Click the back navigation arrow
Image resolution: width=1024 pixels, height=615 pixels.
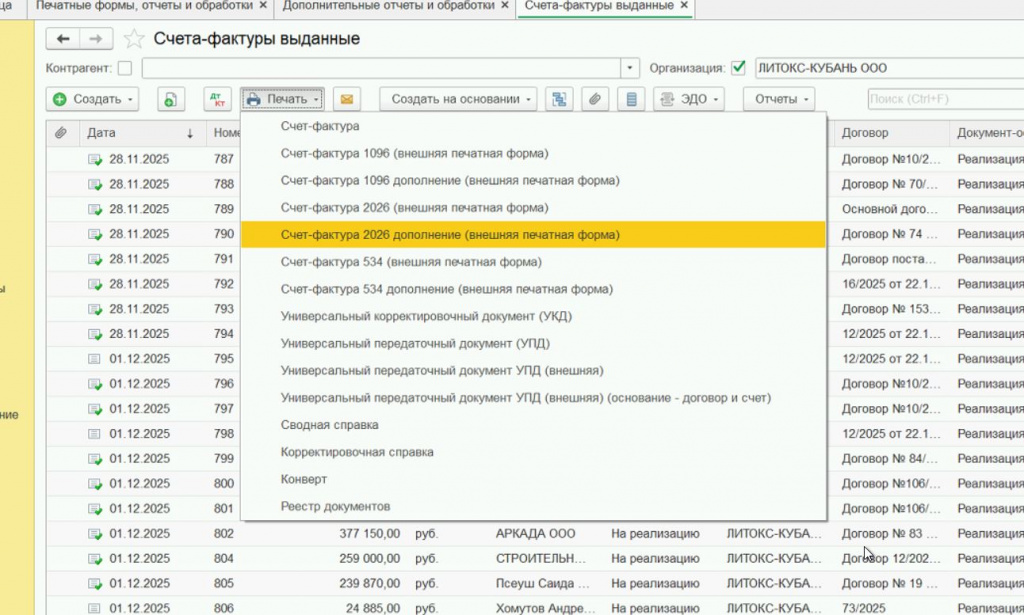click(64, 39)
